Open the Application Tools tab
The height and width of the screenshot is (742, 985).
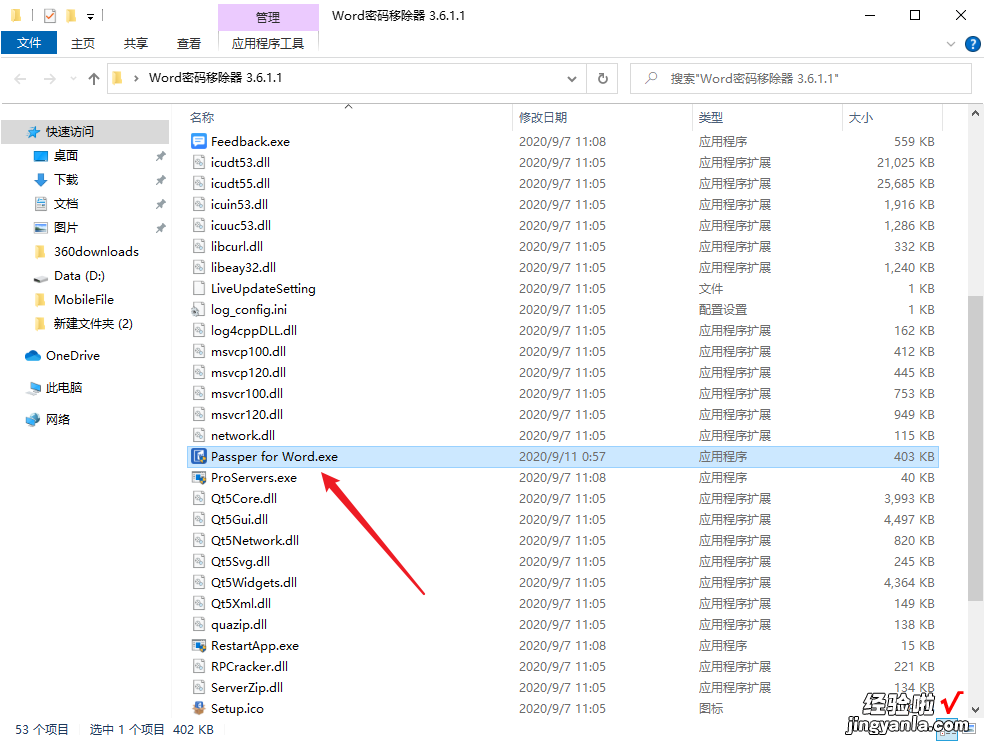[268, 43]
